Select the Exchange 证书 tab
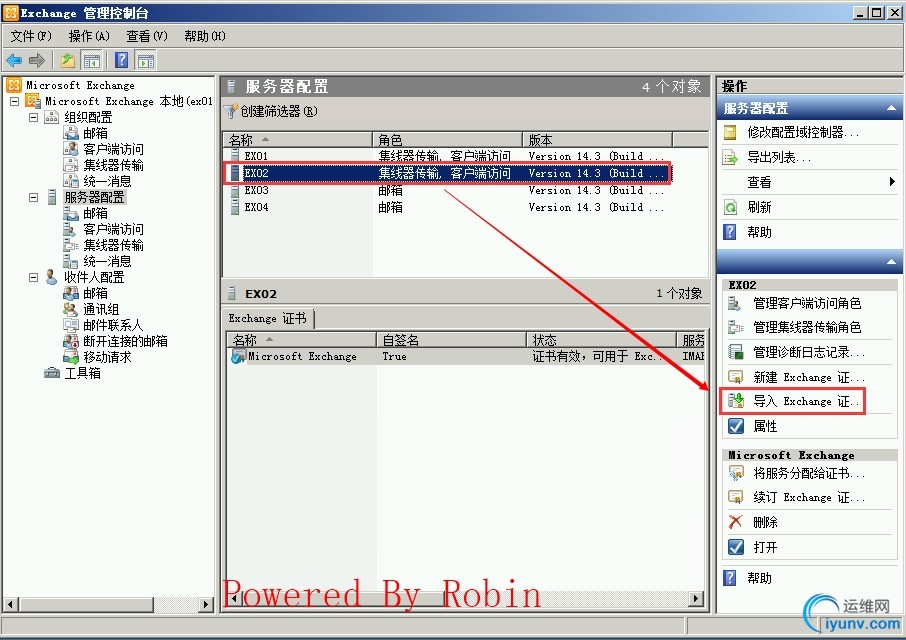 pos(268,318)
